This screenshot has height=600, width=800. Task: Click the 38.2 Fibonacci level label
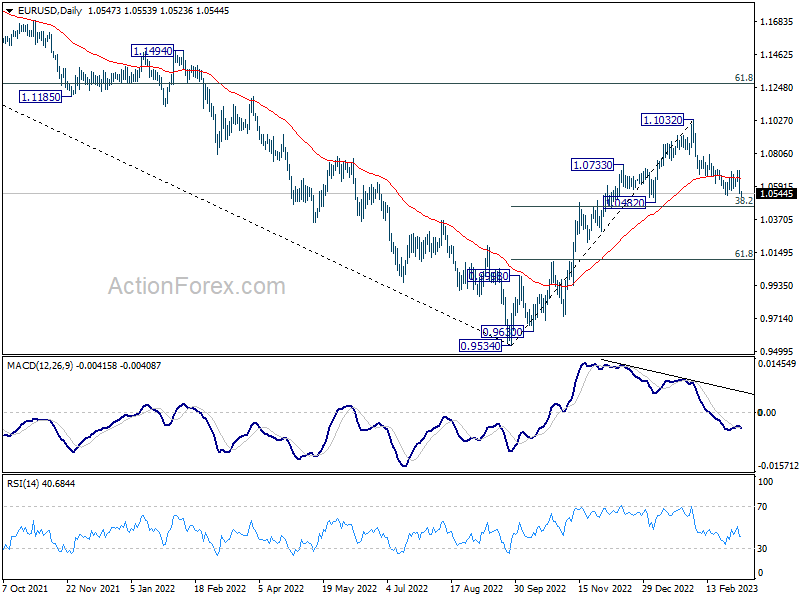[744, 201]
